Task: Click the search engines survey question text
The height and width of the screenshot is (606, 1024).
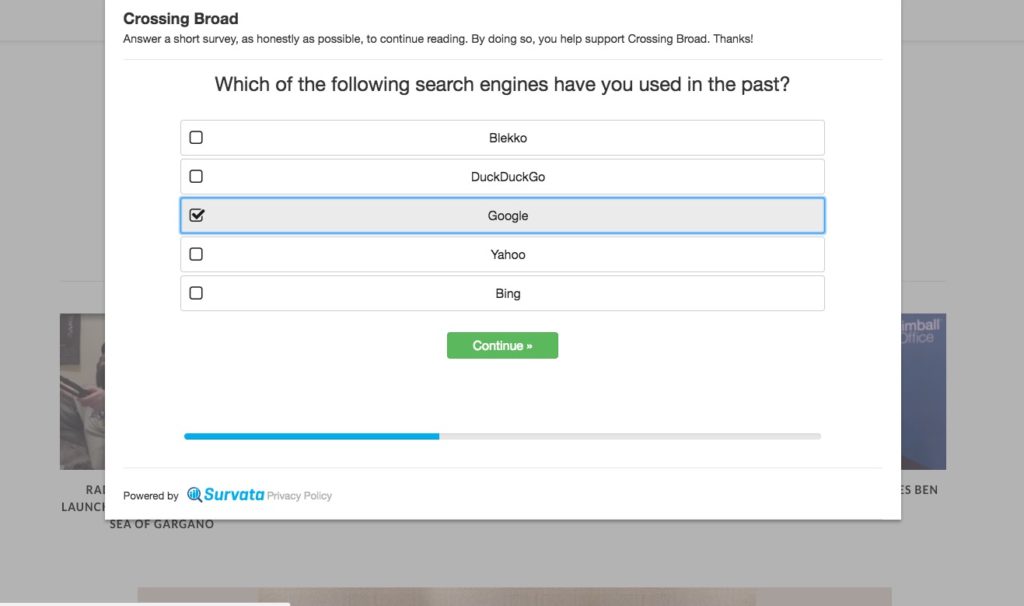Action: click(502, 85)
